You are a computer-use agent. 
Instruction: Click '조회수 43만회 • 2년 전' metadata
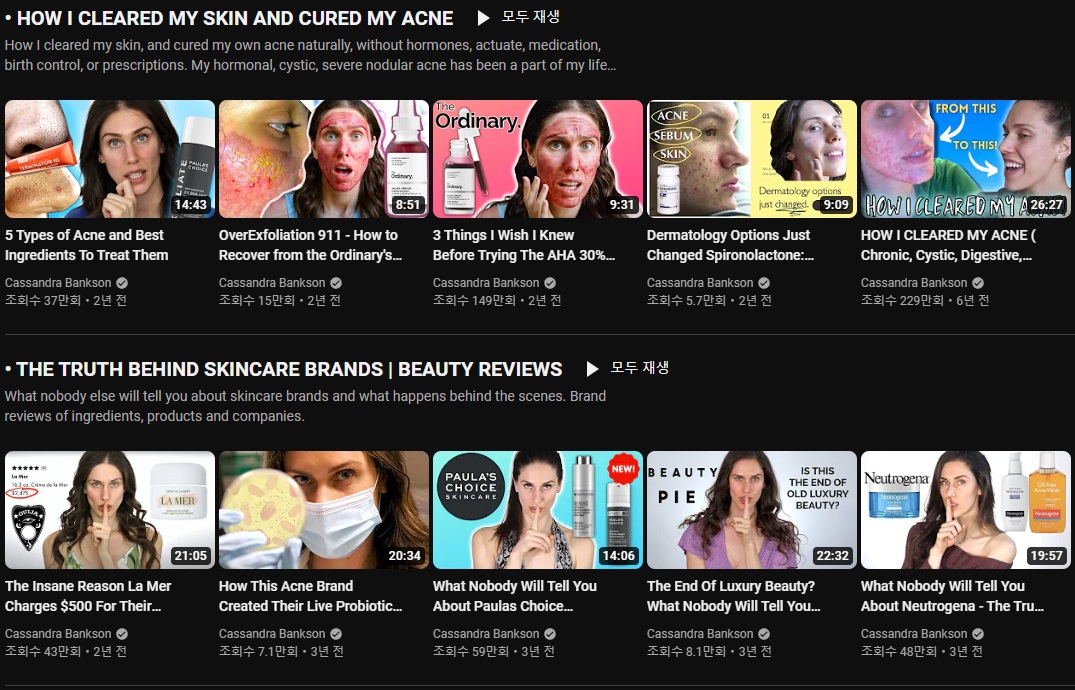66,652
